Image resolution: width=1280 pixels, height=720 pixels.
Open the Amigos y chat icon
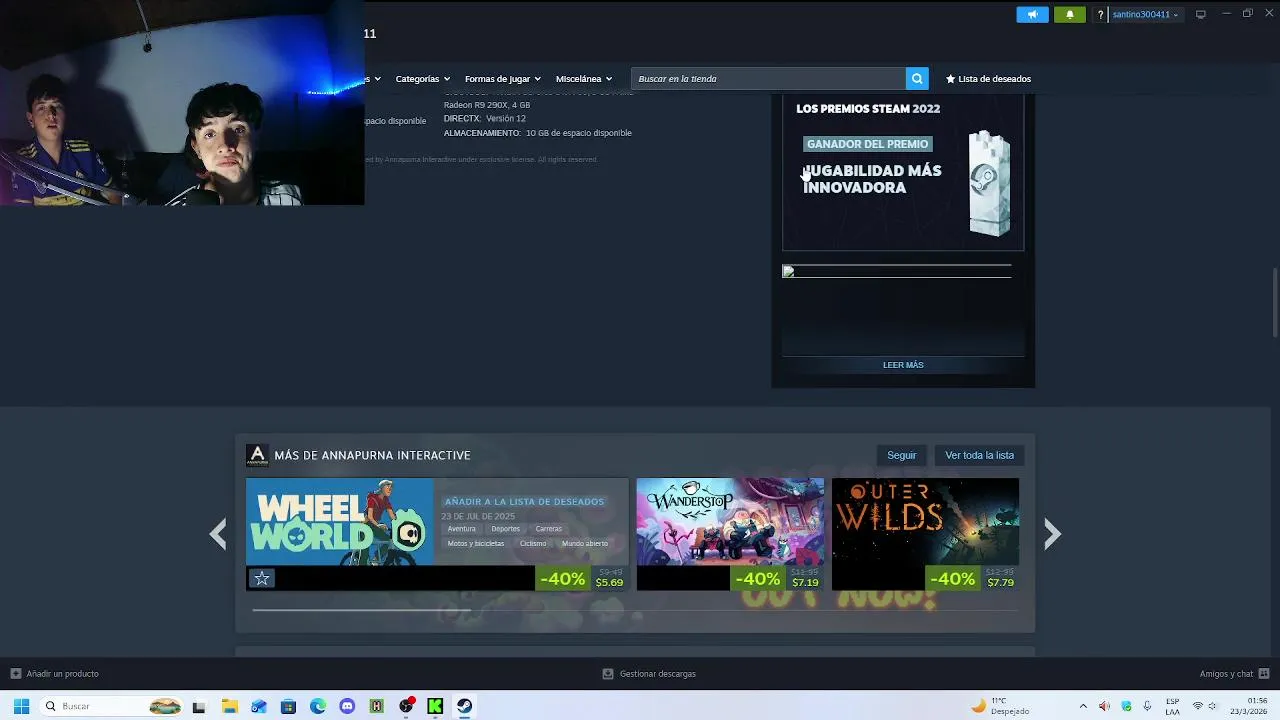(1264, 674)
